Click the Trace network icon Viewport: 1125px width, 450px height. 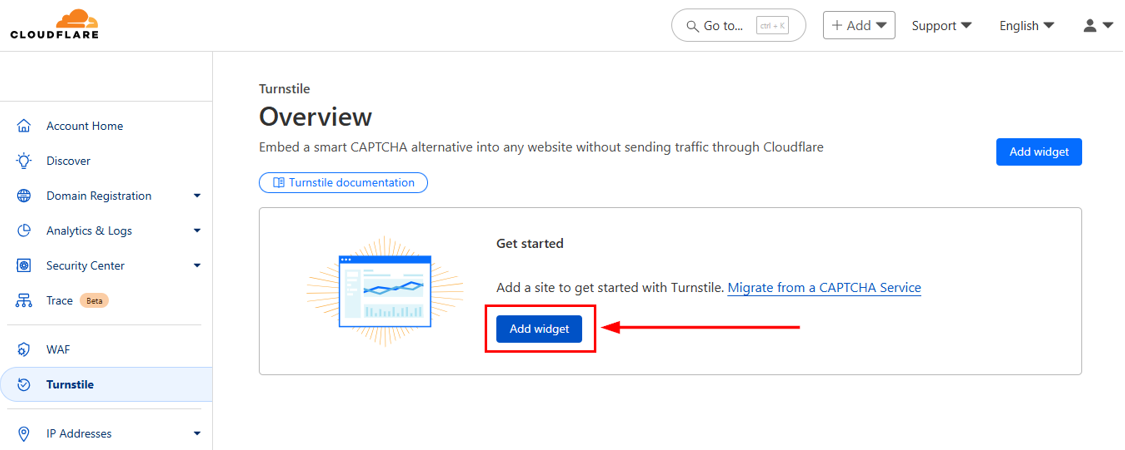pyautogui.click(x=25, y=301)
